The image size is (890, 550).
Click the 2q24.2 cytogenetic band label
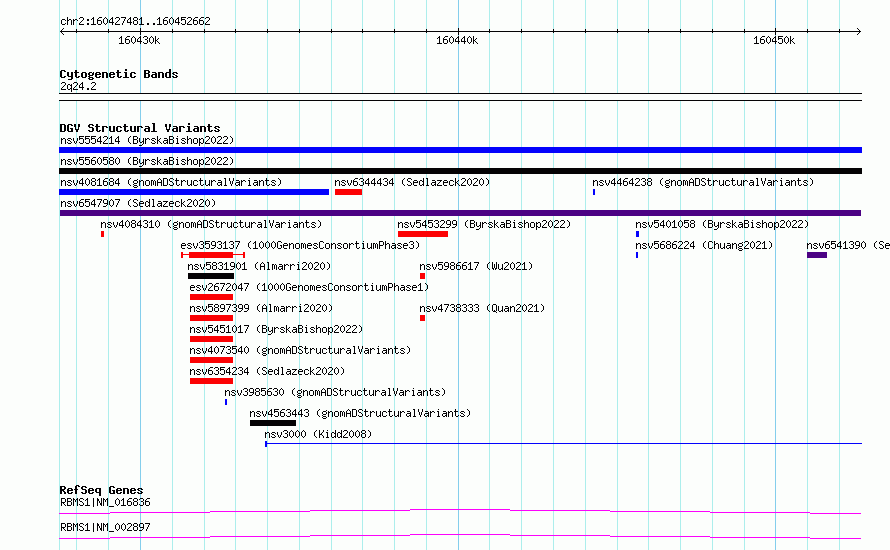point(78,86)
